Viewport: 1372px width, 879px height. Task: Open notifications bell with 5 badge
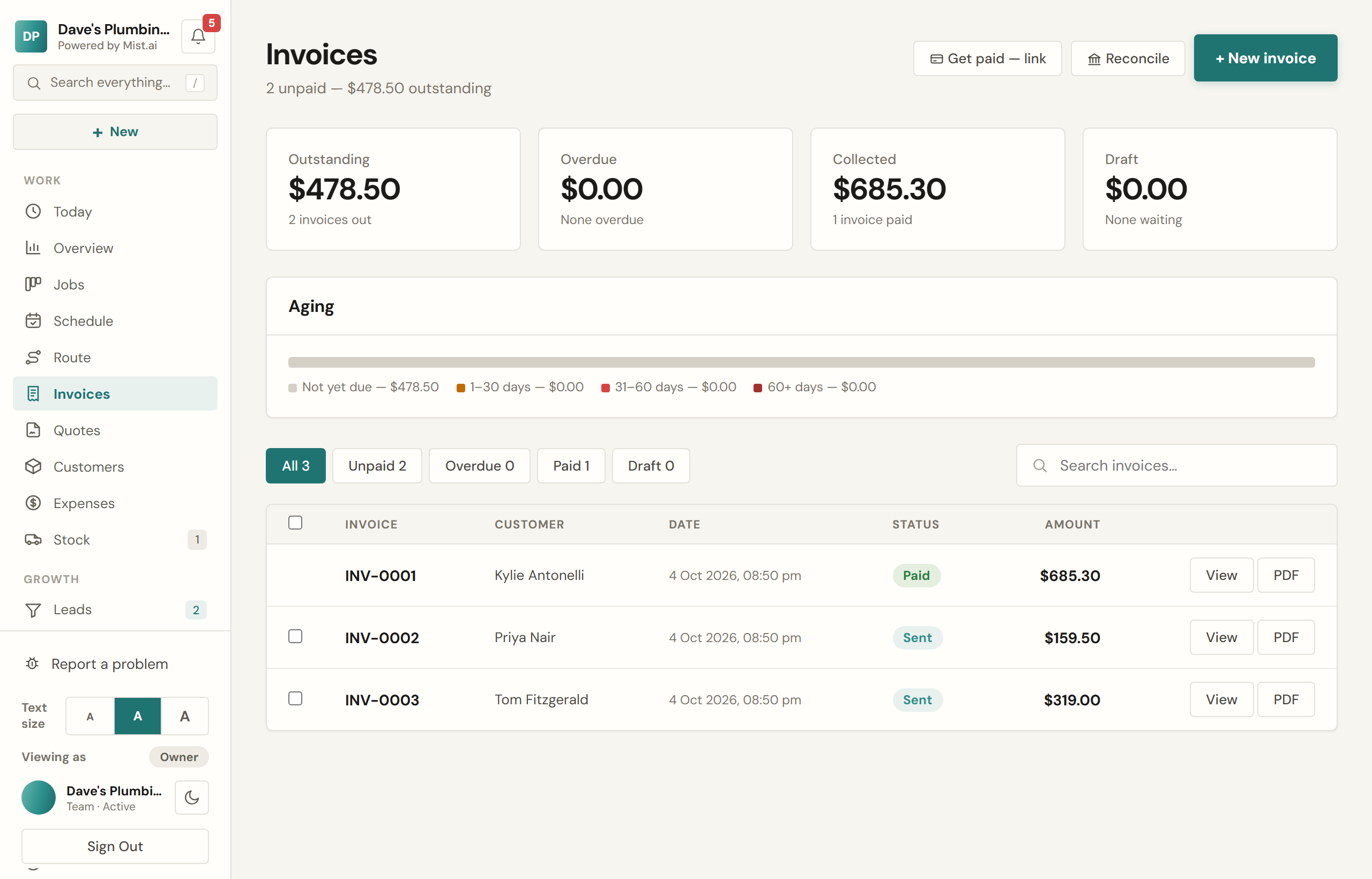pyautogui.click(x=198, y=36)
